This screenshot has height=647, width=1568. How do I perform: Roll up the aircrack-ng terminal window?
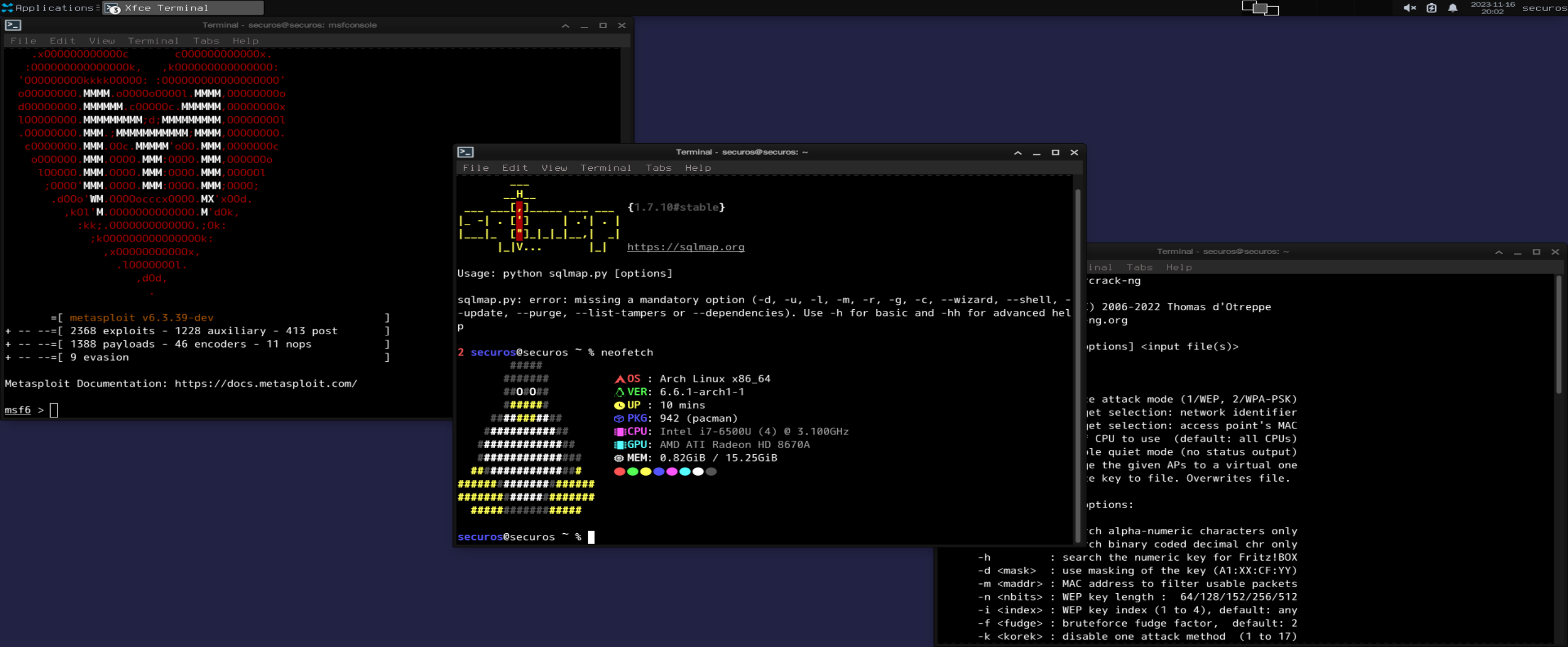click(1499, 252)
